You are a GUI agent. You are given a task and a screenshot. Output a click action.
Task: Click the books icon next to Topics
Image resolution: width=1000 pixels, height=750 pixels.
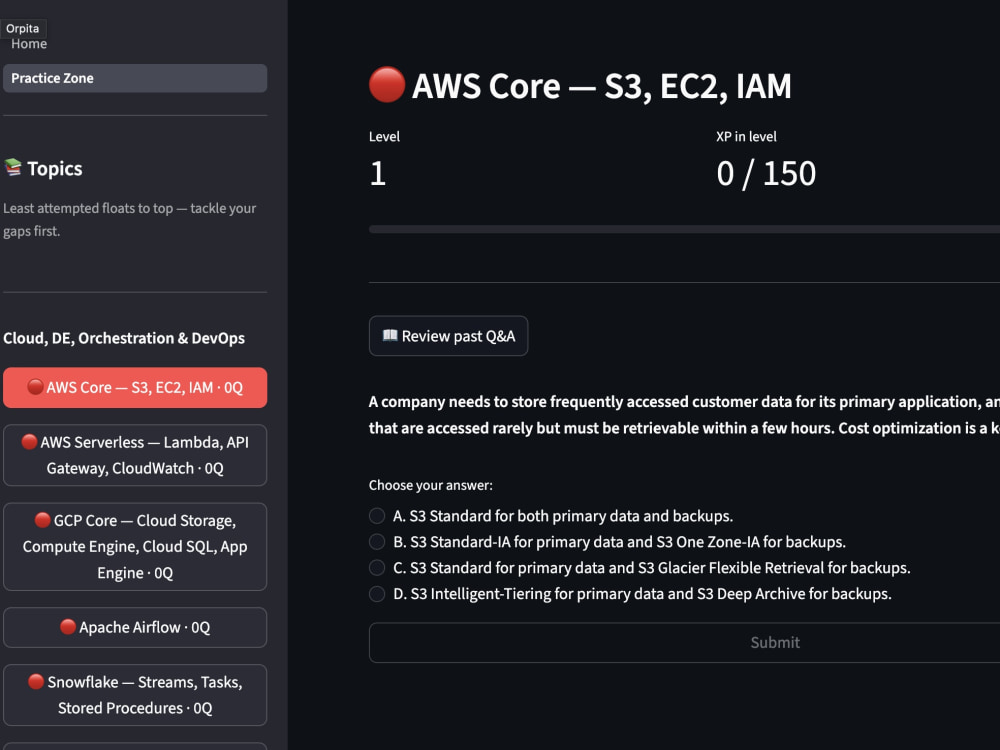pyautogui.click(x=13, y=168)
